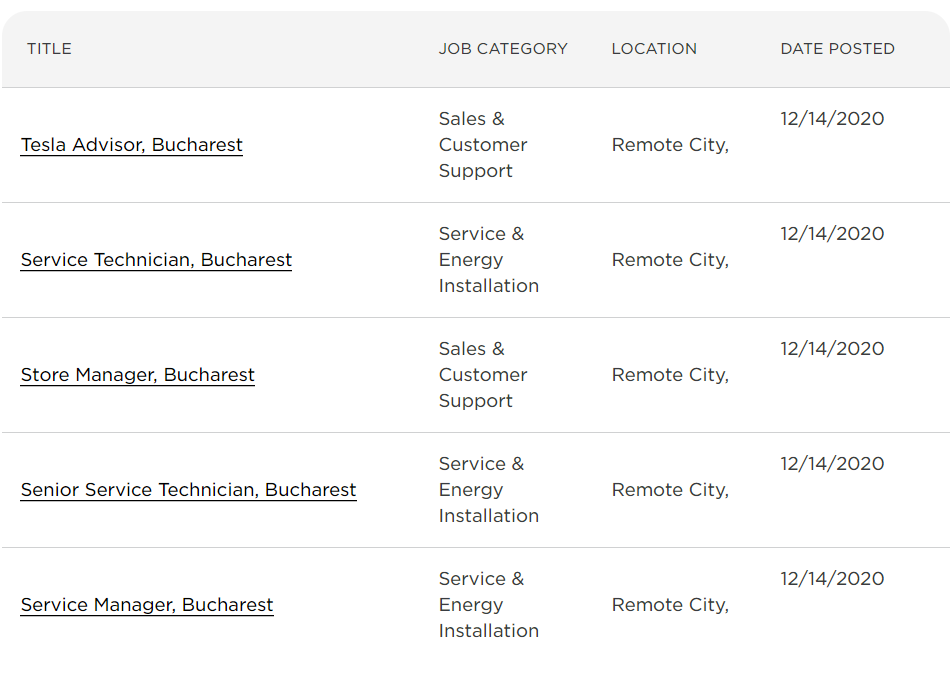Click the 12/14/2020 date in Tesla Advisor row
The width and height of the screenshot is (950, 692).
[x=832, y=119]
